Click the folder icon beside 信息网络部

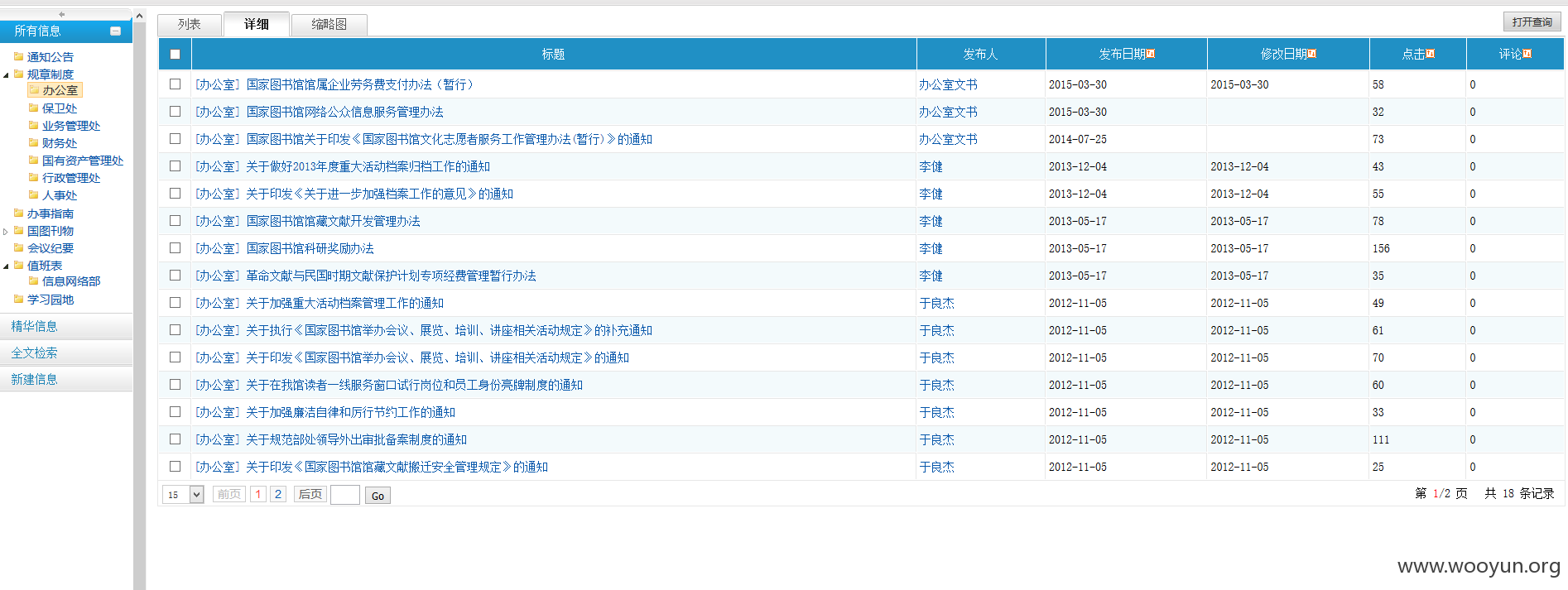[x=34, y=281]
